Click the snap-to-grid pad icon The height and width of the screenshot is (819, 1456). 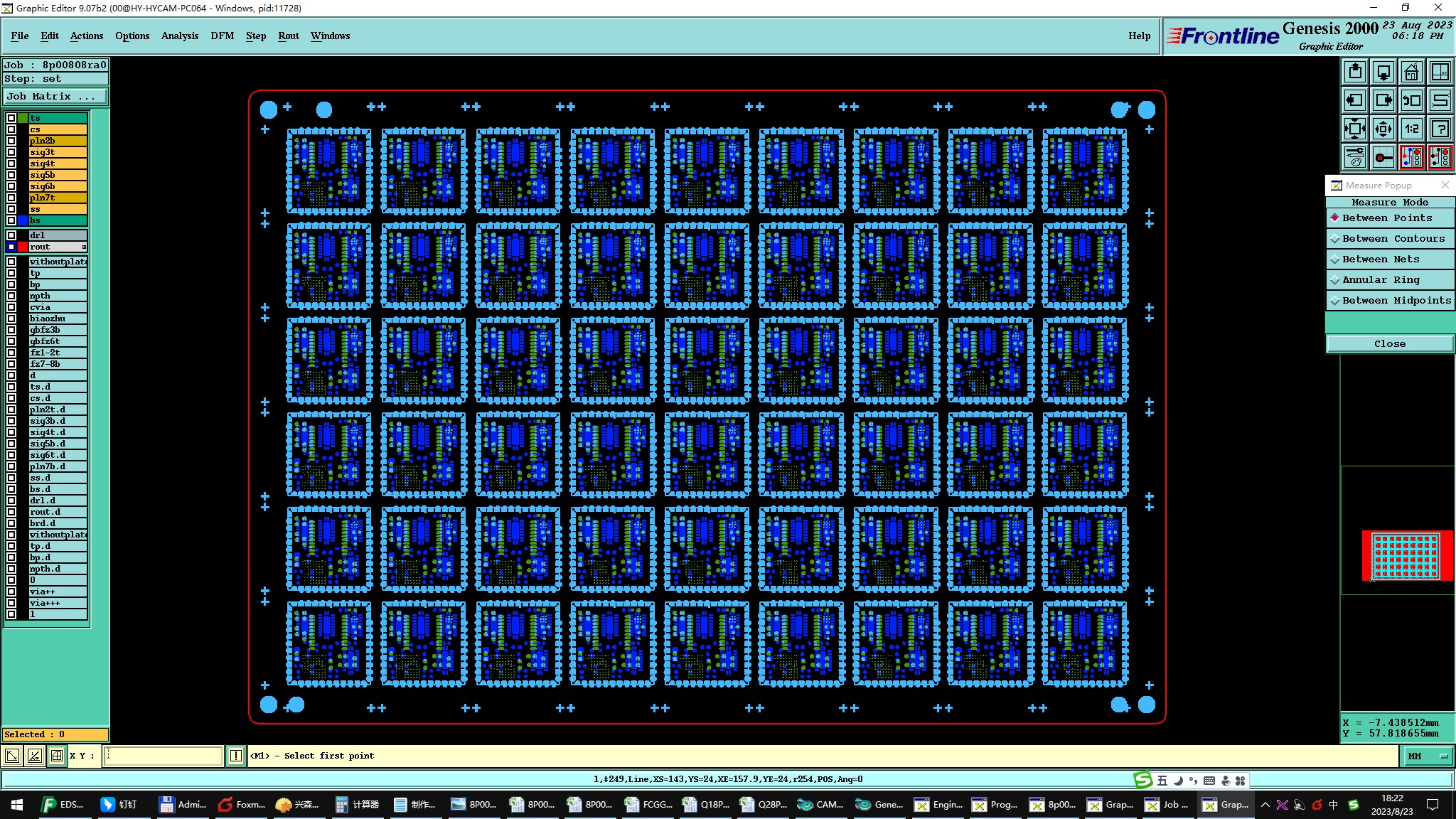tap(1383, 157)
